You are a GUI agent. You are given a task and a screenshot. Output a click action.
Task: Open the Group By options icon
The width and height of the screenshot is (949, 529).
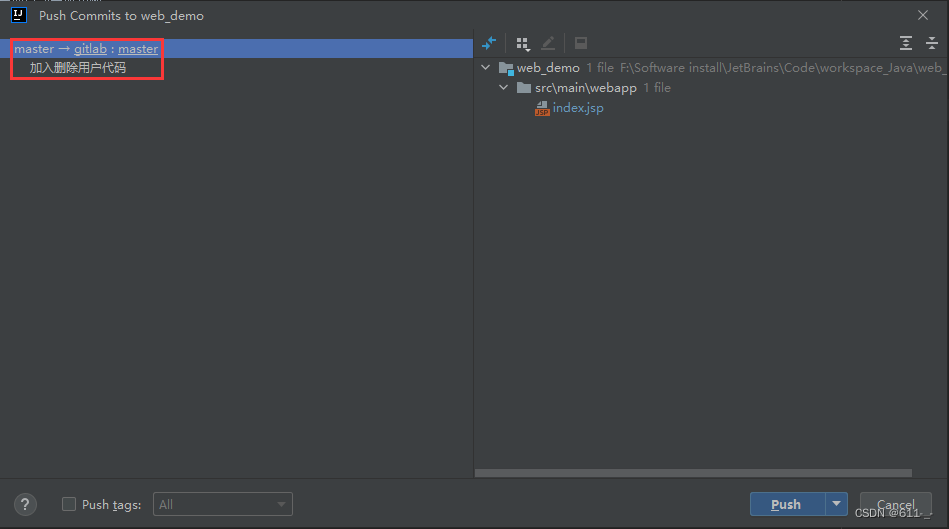[x=523, y=43]
